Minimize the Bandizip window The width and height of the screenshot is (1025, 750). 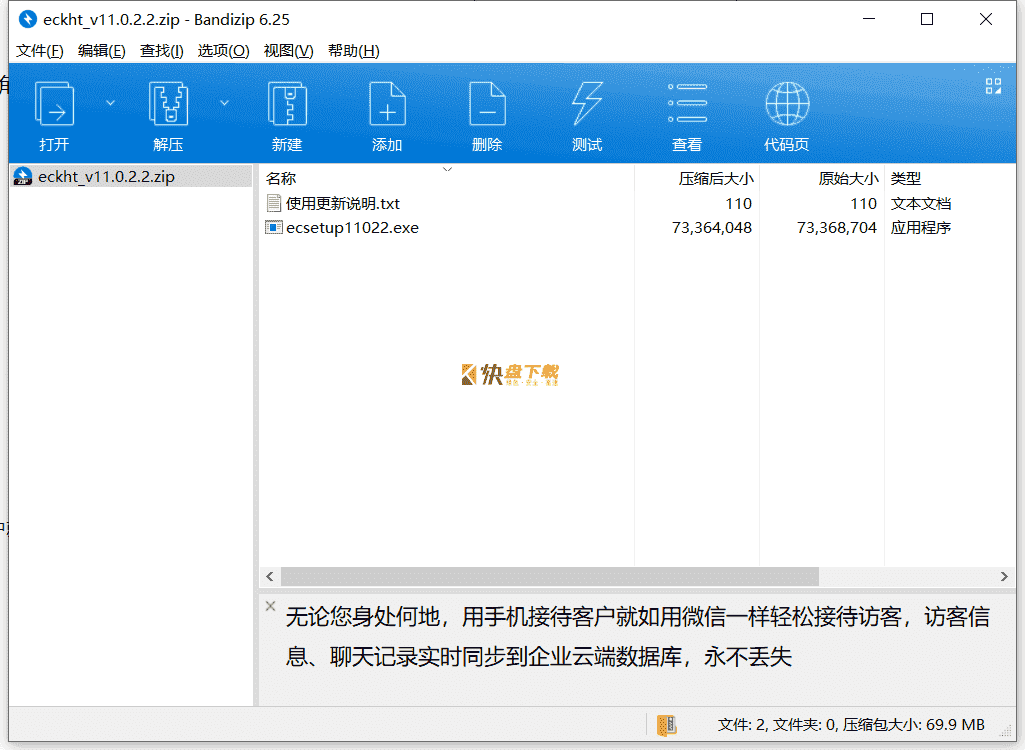[x=869, y=20]
